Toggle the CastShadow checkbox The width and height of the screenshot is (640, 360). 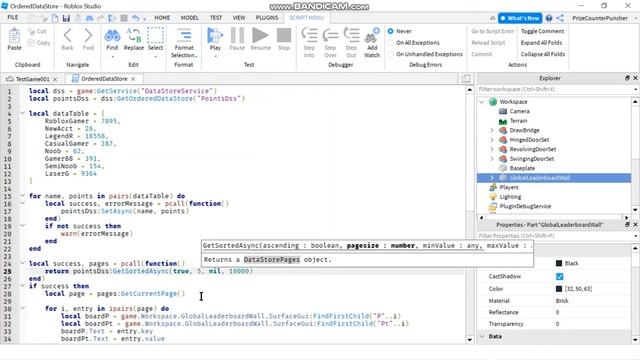(x=559, y=276)
